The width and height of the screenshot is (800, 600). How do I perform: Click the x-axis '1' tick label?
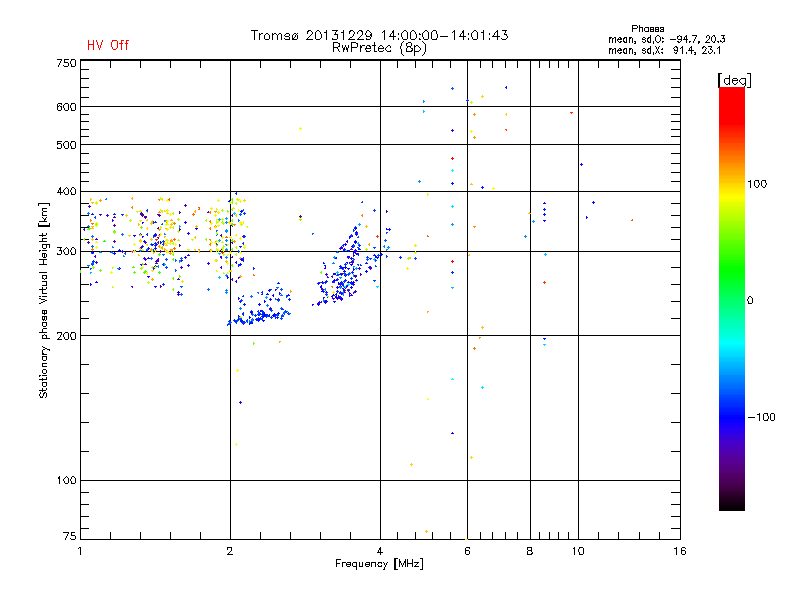pos(80,551)
